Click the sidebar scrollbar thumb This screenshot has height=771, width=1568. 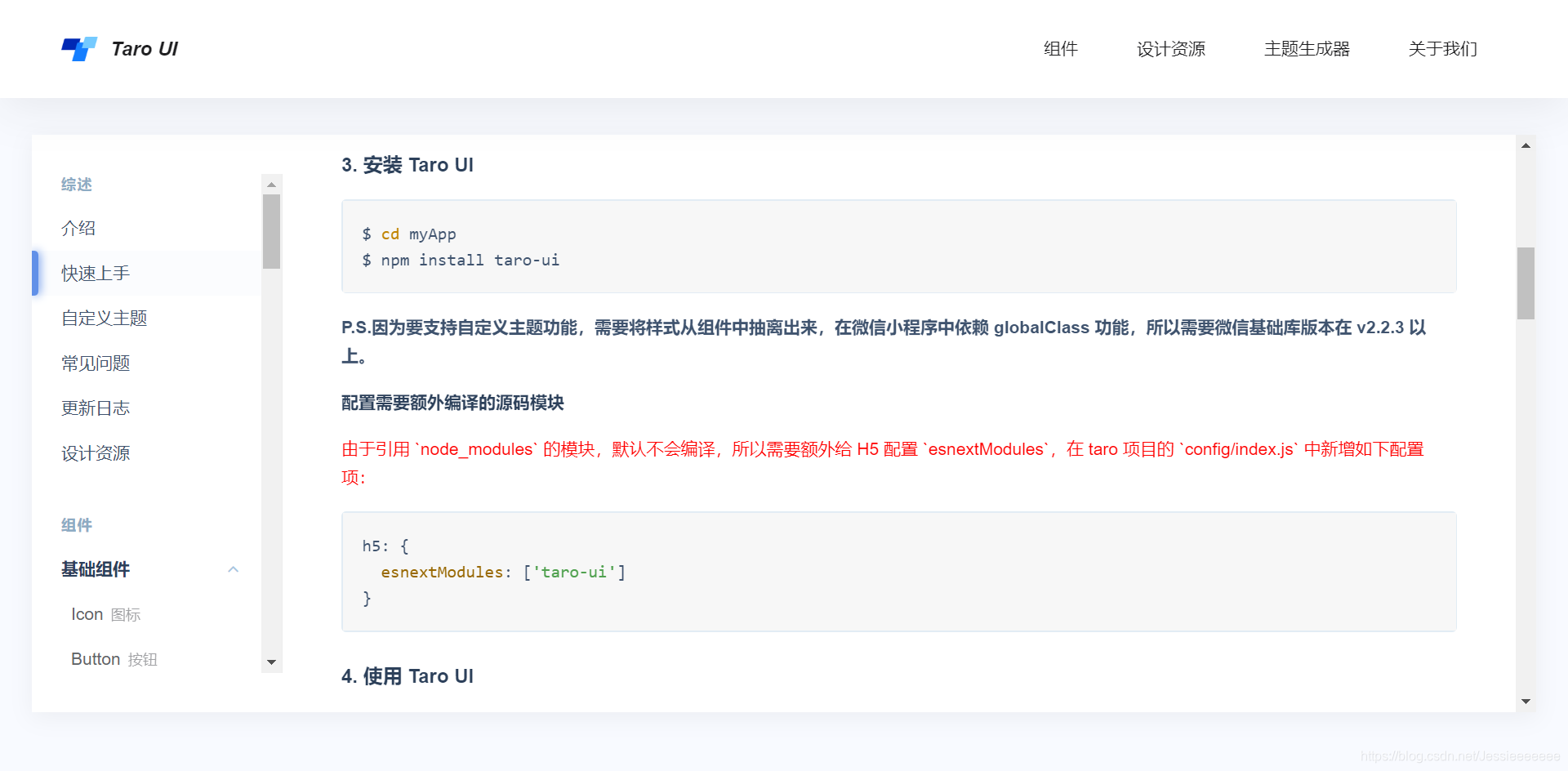coord(272,232)
